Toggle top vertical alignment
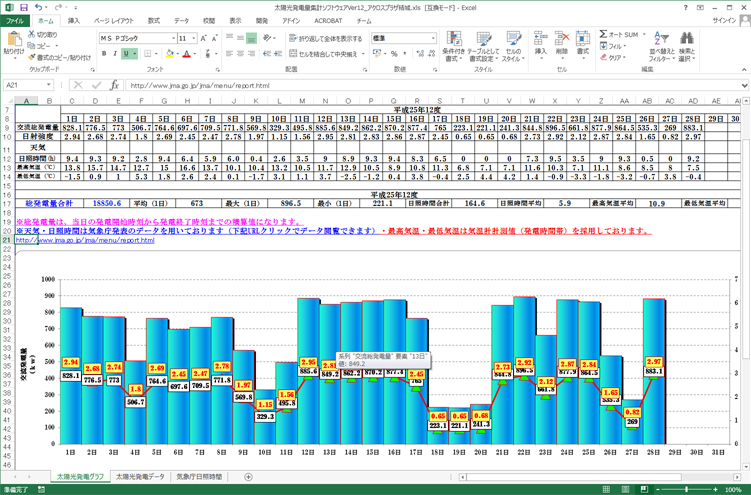Screen dimensions: 751x495 tap(229, 38)
